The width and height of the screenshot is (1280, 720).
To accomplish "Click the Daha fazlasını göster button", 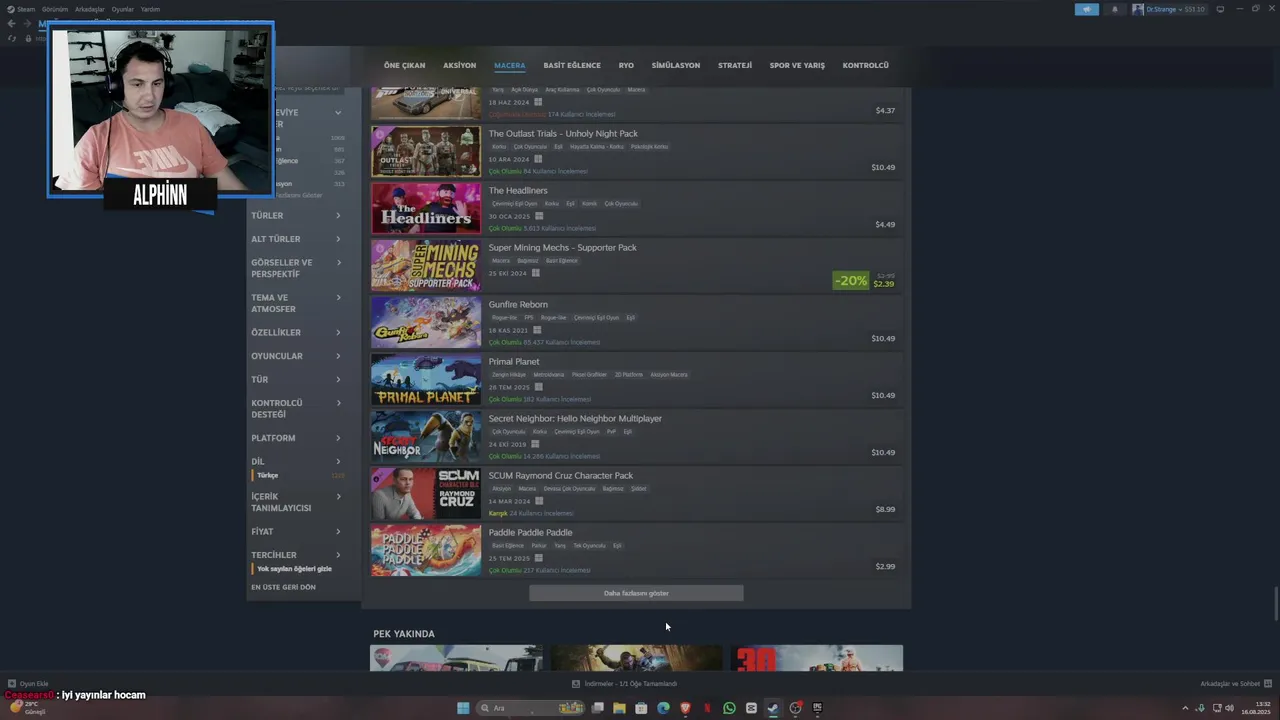I will point(636,593).
